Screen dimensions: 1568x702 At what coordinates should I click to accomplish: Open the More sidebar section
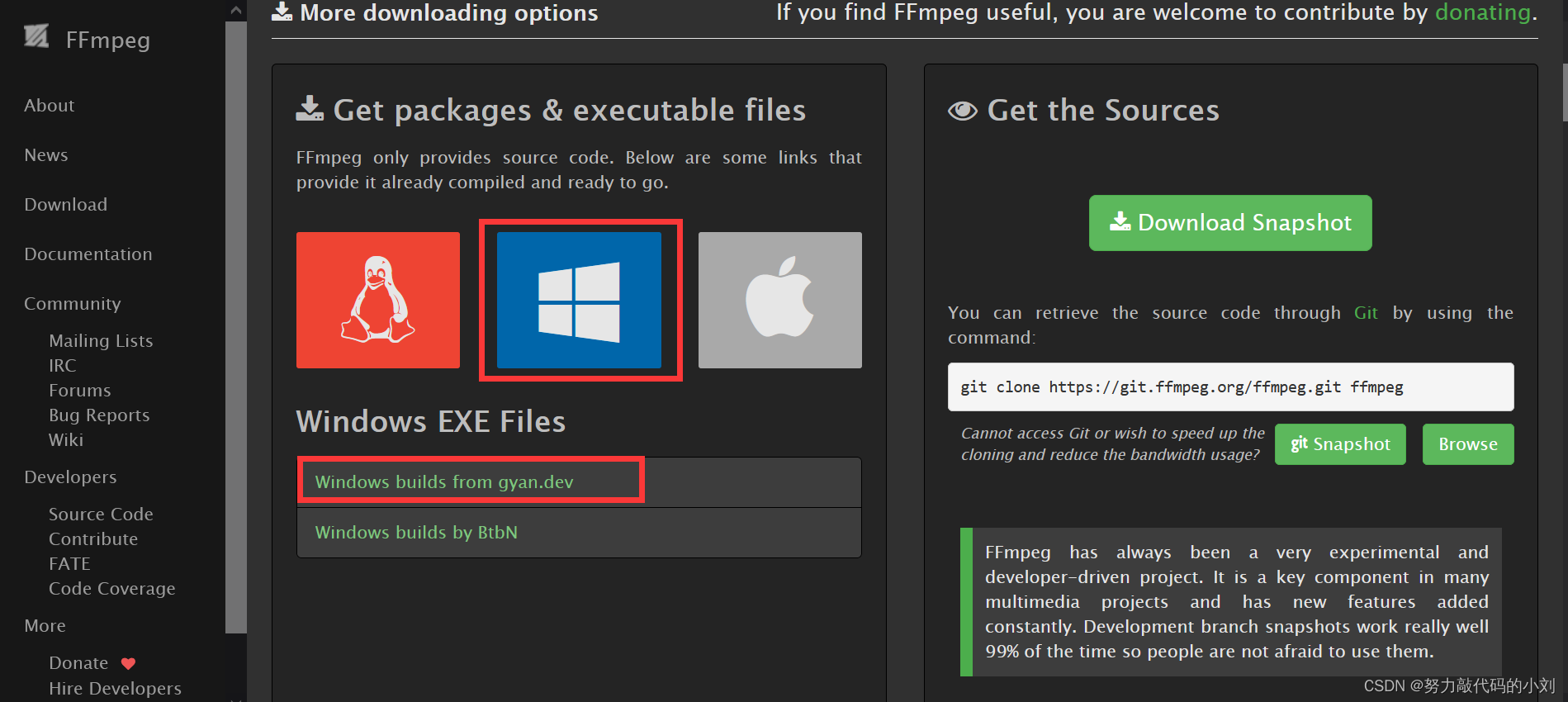coord(45,626)
